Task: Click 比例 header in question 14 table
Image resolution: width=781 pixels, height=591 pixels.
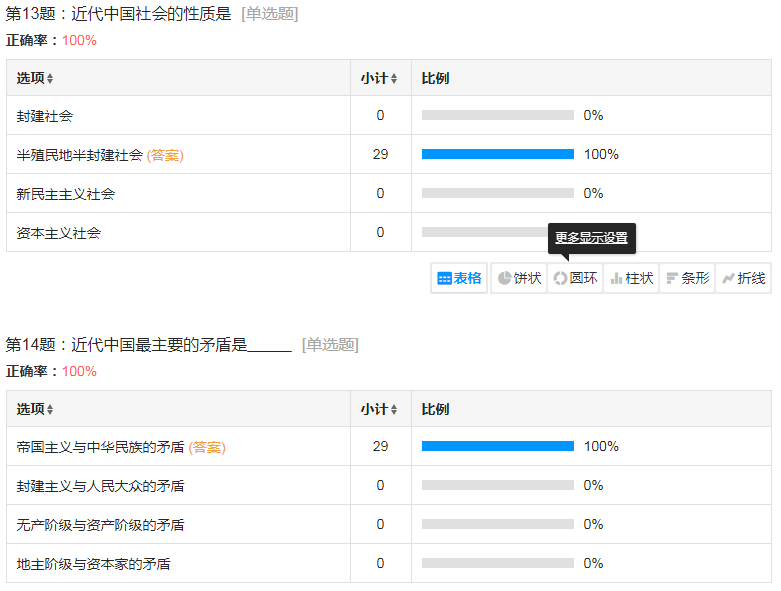Action: (435, 409)
